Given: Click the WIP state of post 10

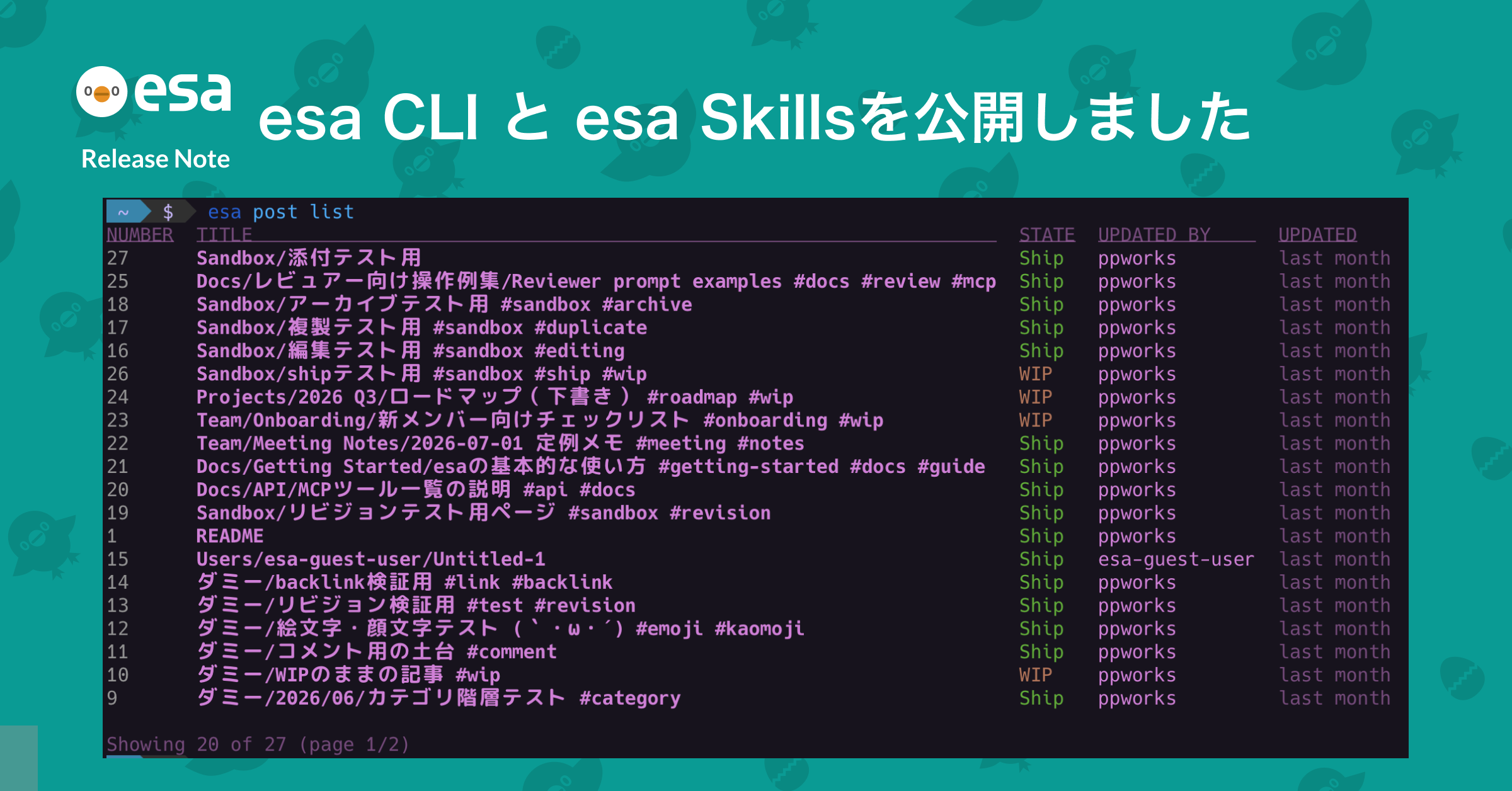Looking at the screenshot, I should pyautogui.click(x=1036, y=675).
